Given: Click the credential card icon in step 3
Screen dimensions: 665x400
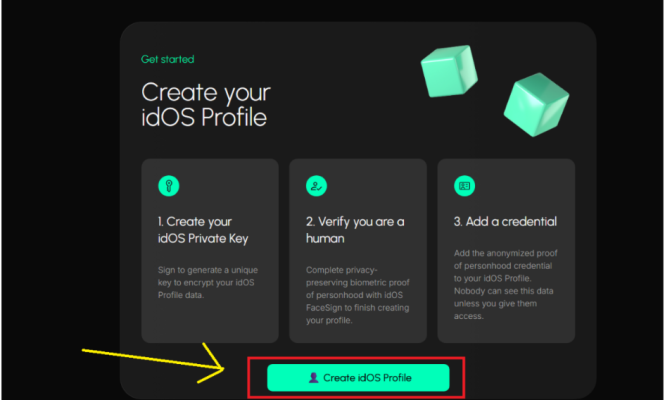Looking at the screenshot, I should 465,186.
